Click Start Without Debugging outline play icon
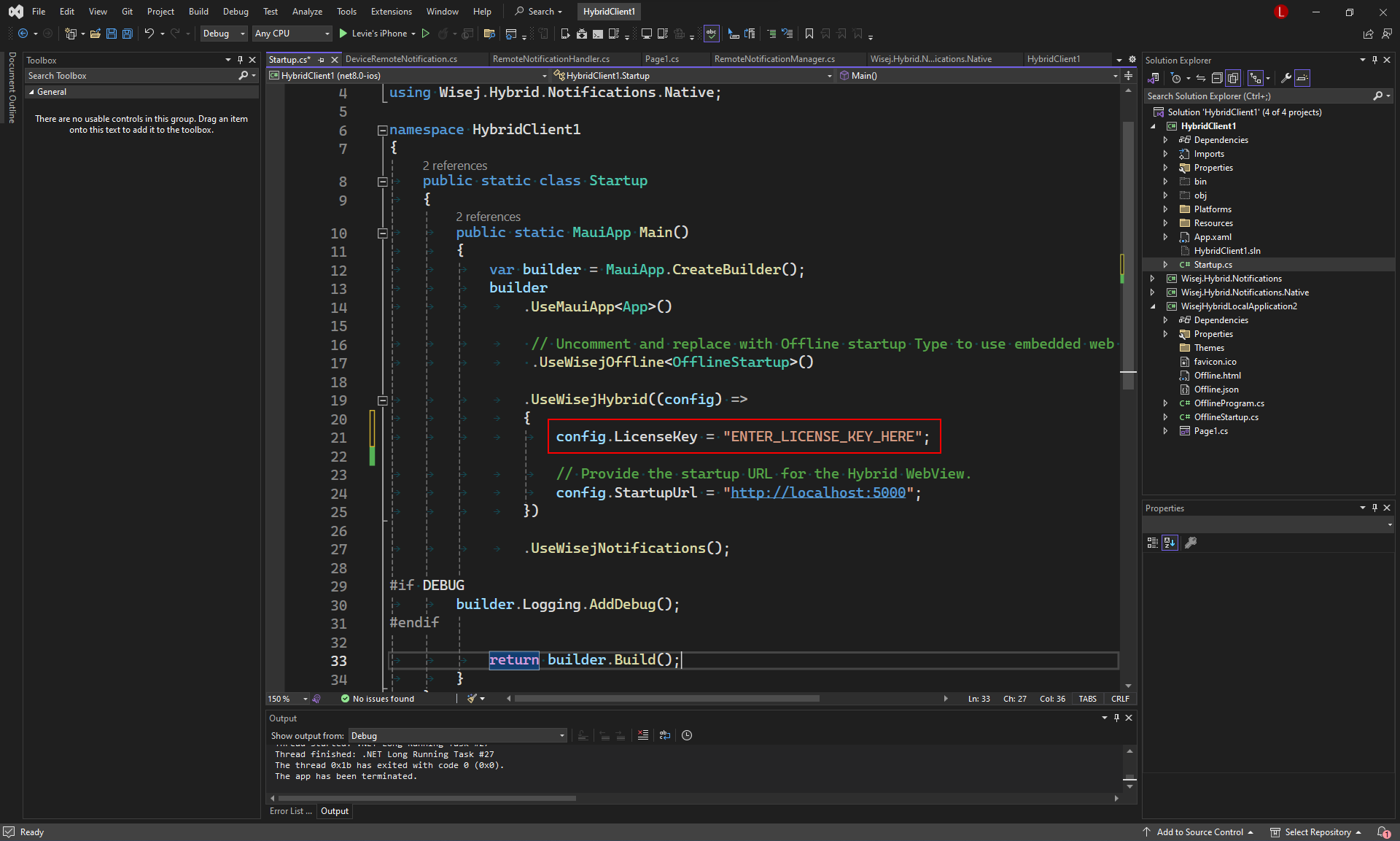Image resolution: width=1400 pixels, height=841 pixels. (426, 34)
